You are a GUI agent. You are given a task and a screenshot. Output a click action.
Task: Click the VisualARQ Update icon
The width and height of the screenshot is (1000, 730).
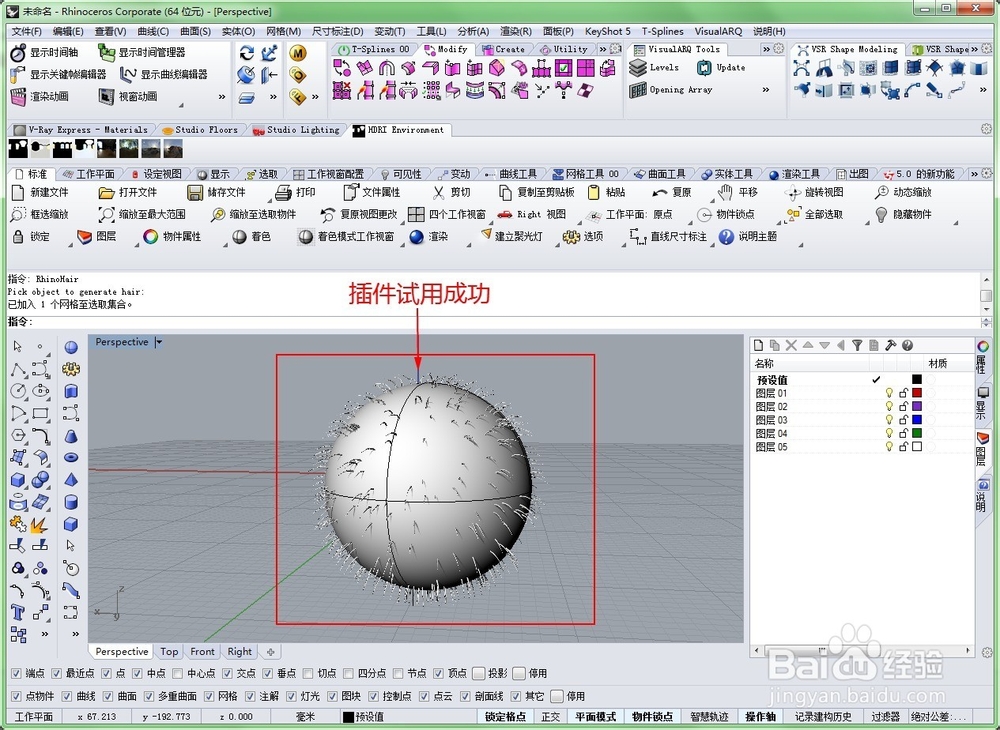point(704,68)
